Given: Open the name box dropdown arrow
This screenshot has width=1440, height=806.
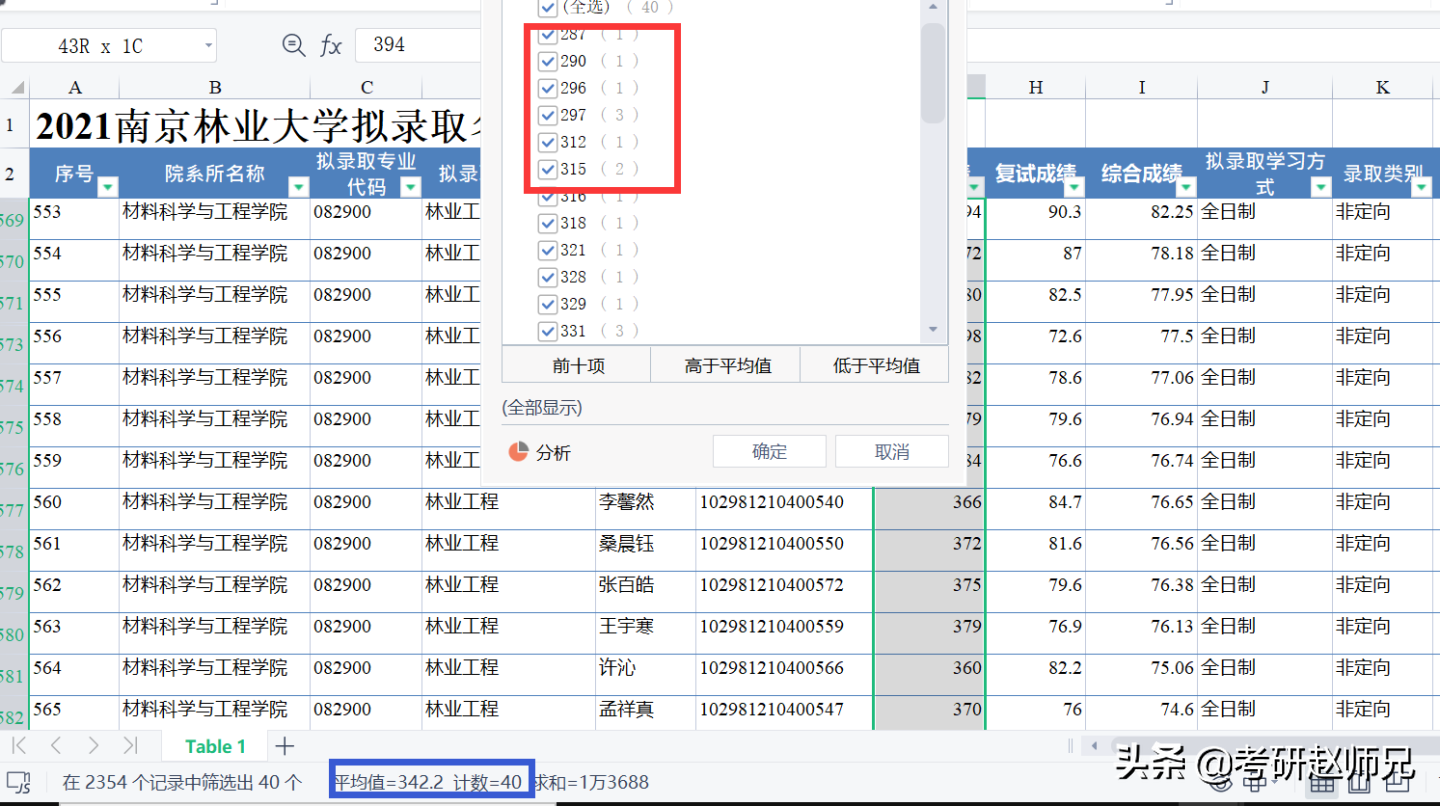Looking at the screenshot, I should pyautogui.click(x=207, y=44).
